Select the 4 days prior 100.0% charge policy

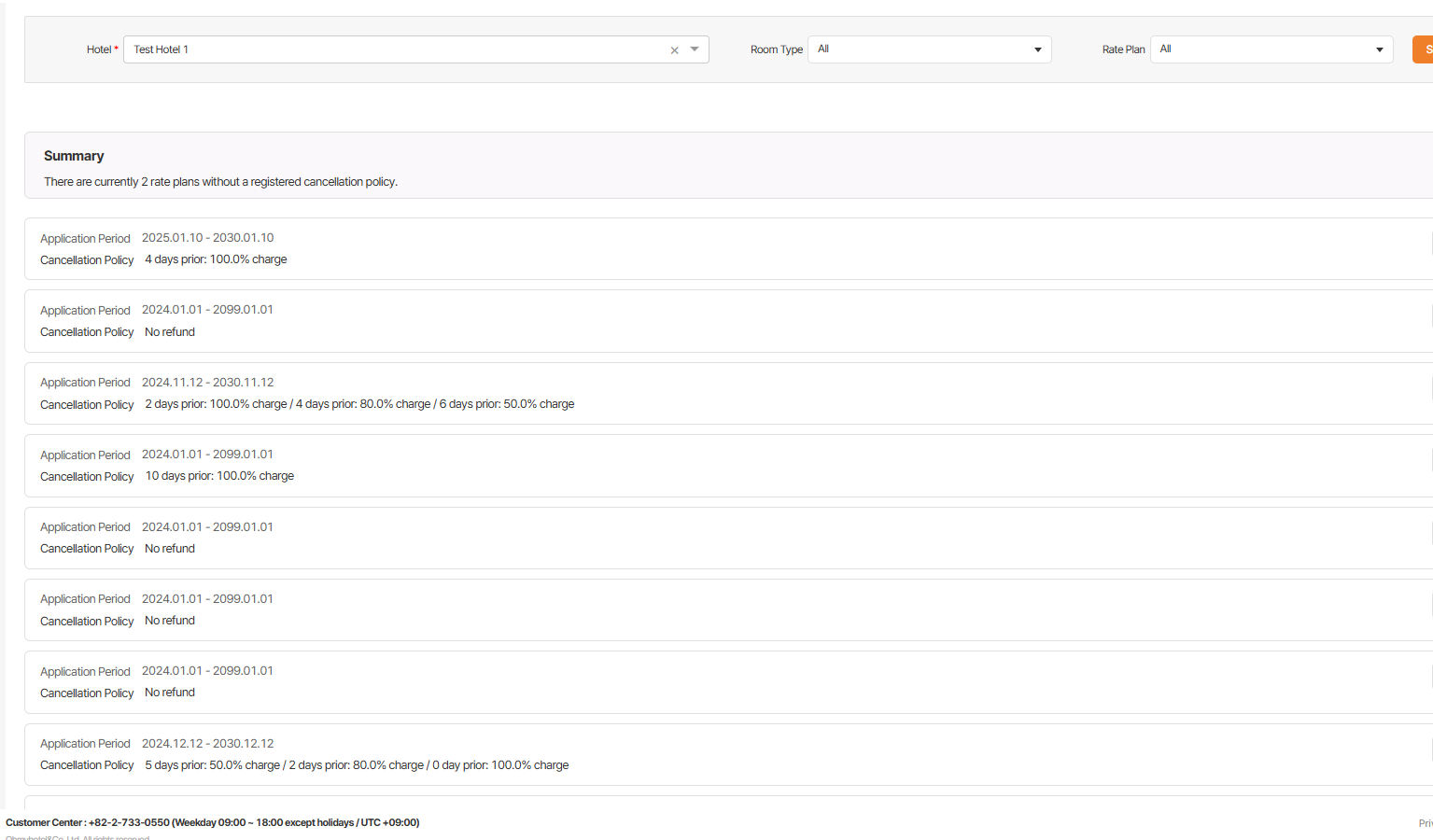coord(216,259)
